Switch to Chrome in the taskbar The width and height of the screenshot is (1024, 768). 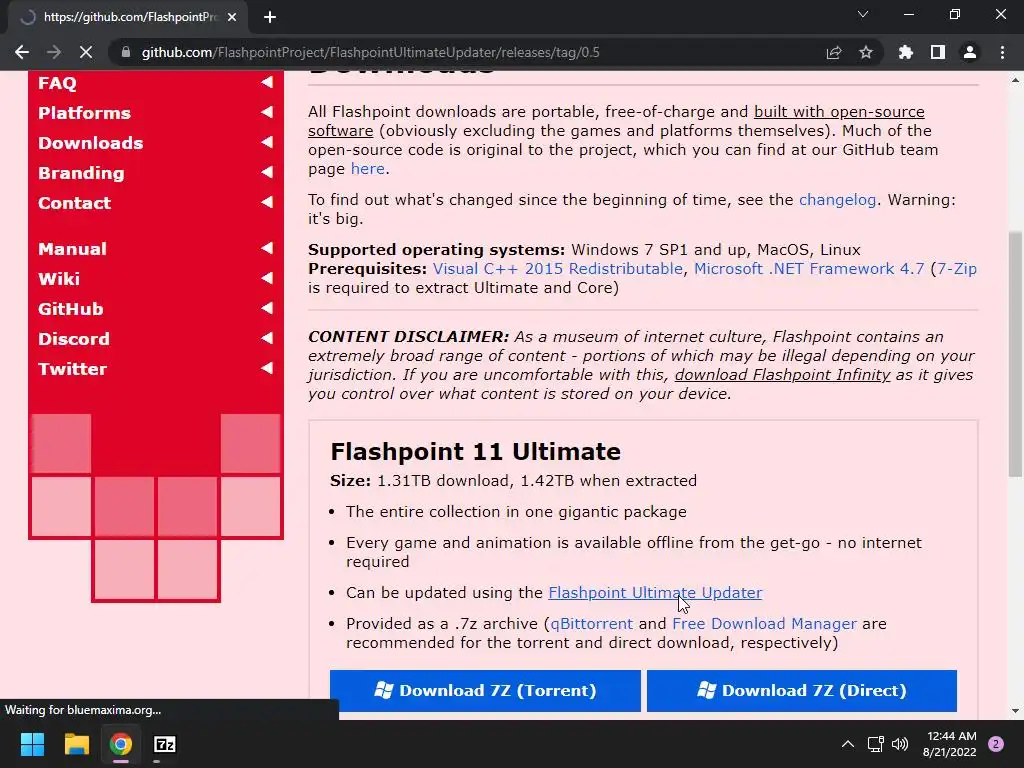pyautogui.click(x=121, y=744)
